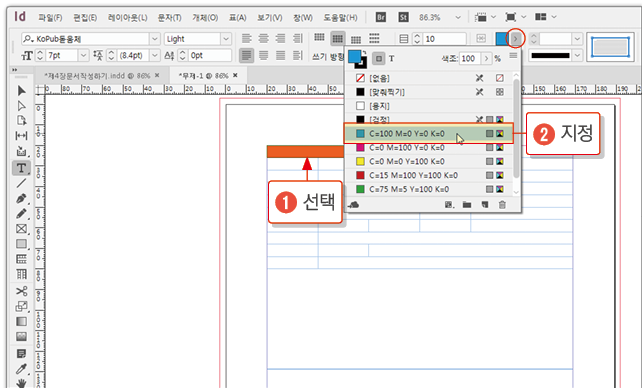The width and height of the screenshot is (642, 388).
Task: Open the KoPub font family dropdown
Action: [155, 39]
